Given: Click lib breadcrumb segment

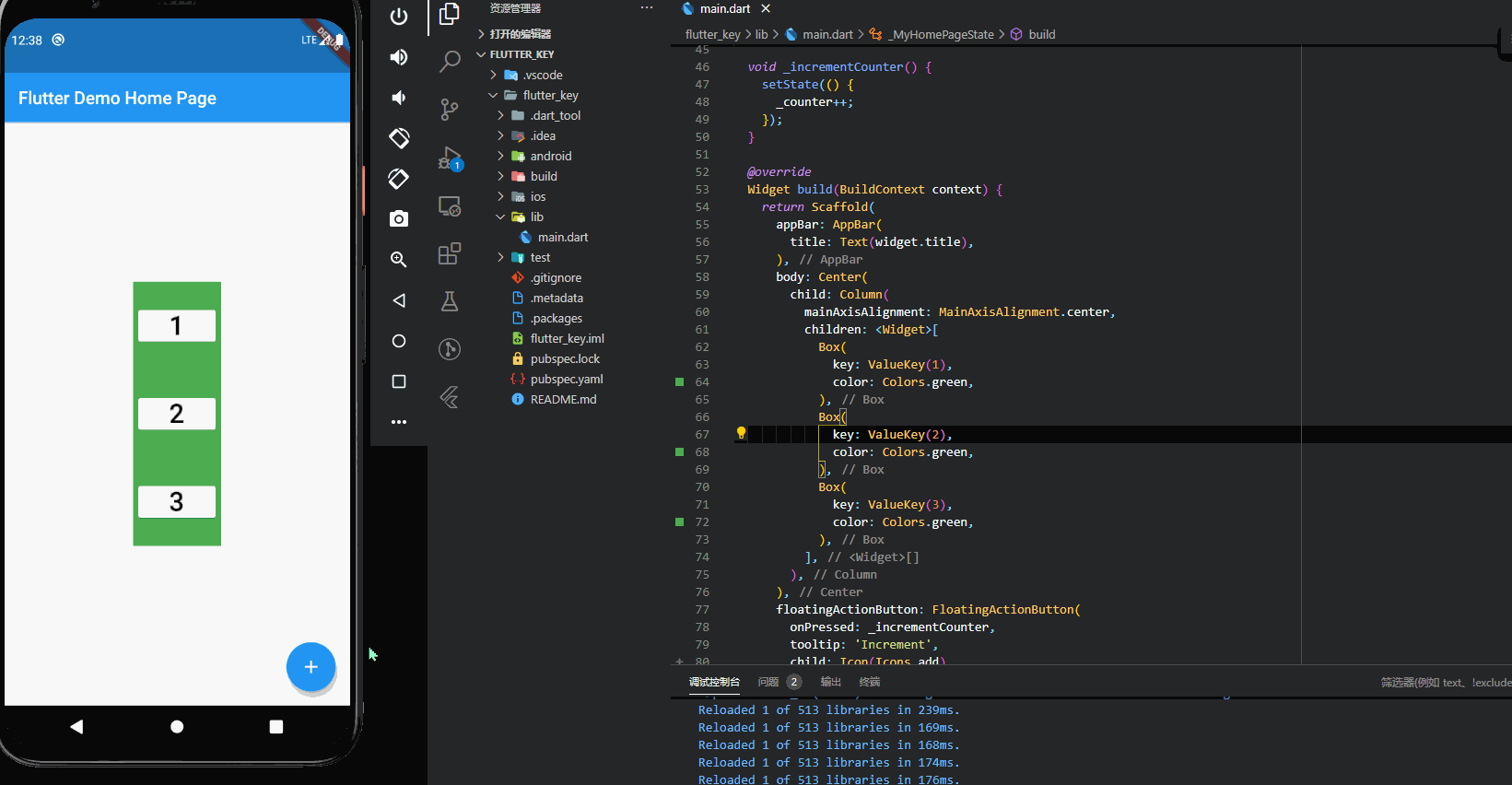Looking at the screenshot, I should (x=762, y=34).
